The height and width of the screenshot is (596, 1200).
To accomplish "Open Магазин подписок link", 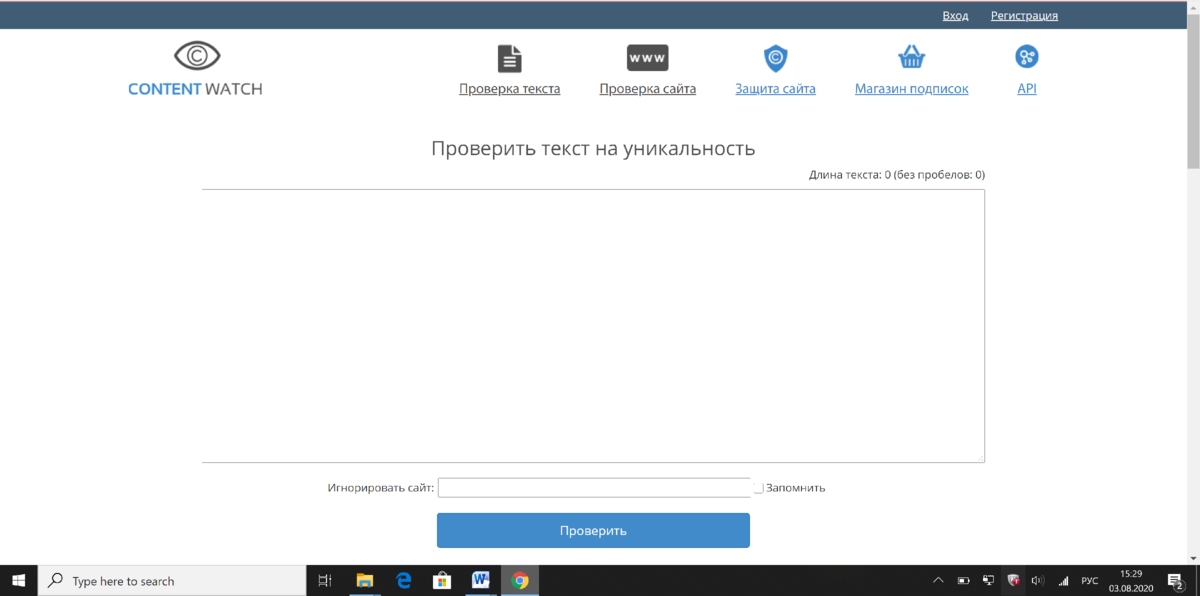I will click(912, 89).
